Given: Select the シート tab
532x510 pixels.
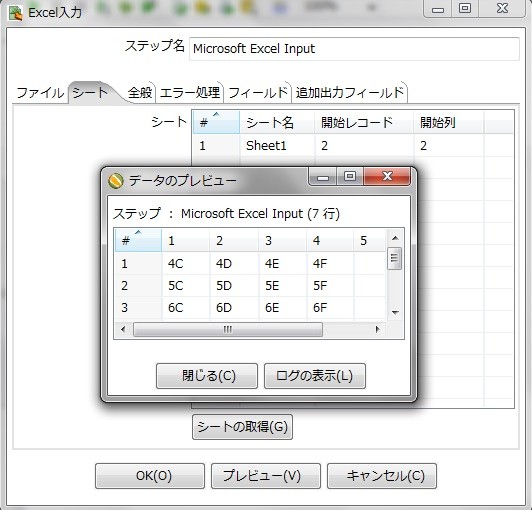Looking at the screenshot, I should 90,92.
